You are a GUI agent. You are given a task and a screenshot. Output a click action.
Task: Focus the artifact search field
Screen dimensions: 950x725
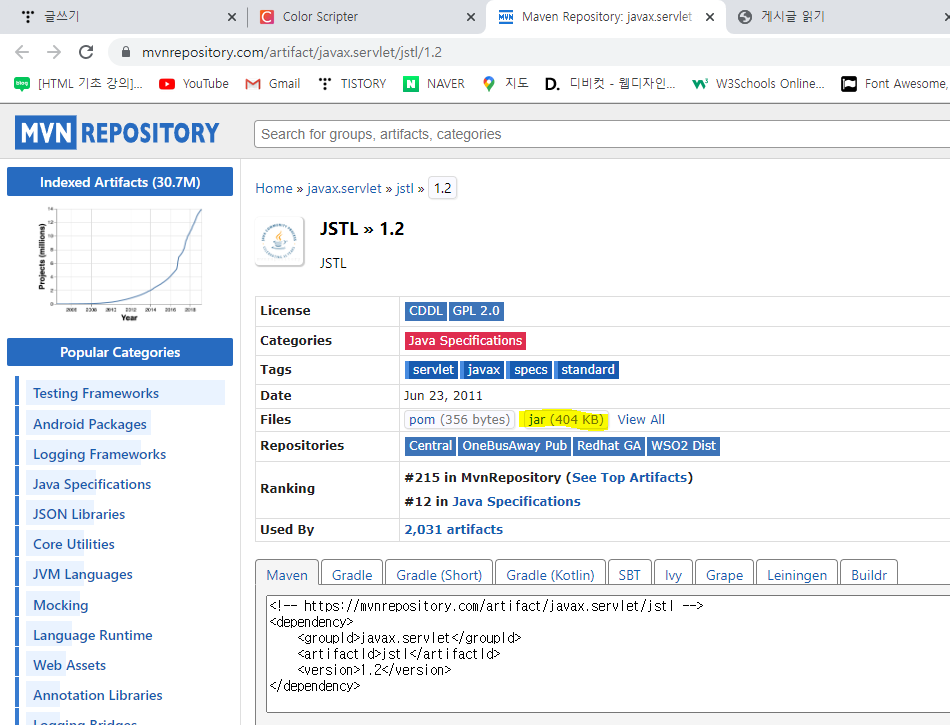(x=602, y=134)
